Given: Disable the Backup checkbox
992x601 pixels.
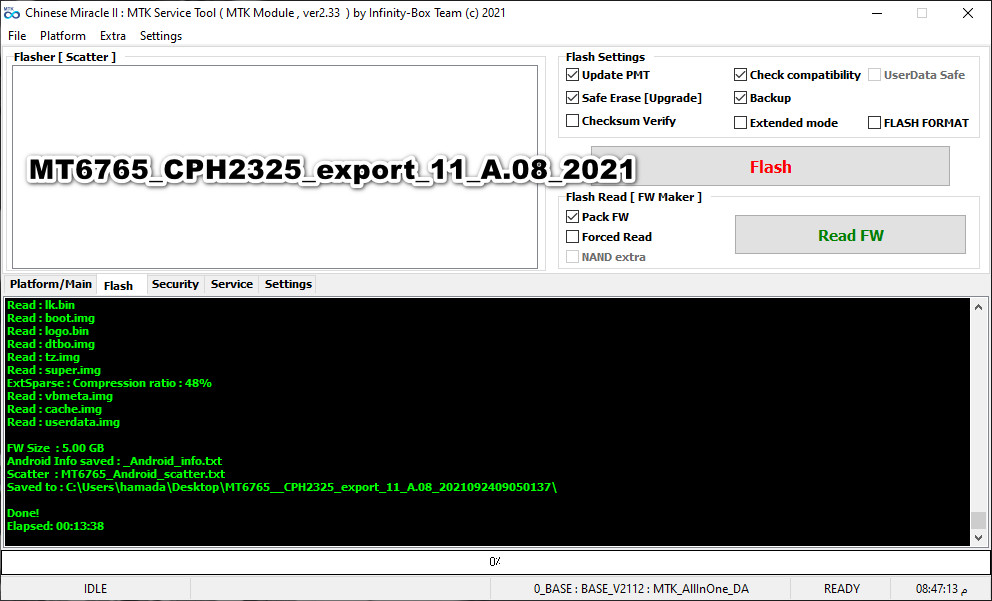Looking at the screenshot, I should coord(740,97).
